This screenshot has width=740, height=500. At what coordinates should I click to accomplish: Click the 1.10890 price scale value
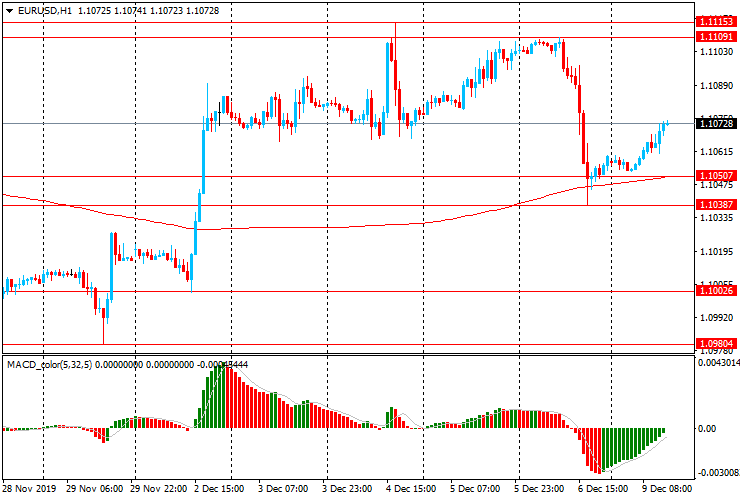point(716,85)
